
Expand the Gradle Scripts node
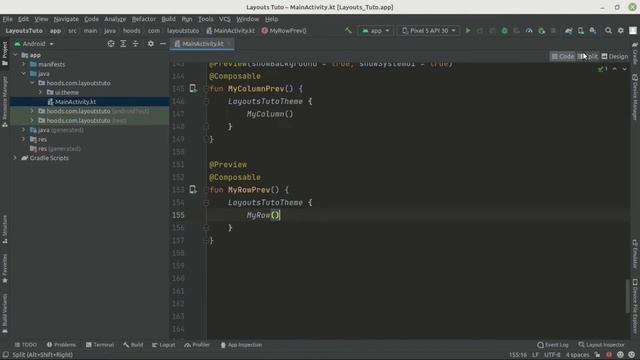[16, 158]
